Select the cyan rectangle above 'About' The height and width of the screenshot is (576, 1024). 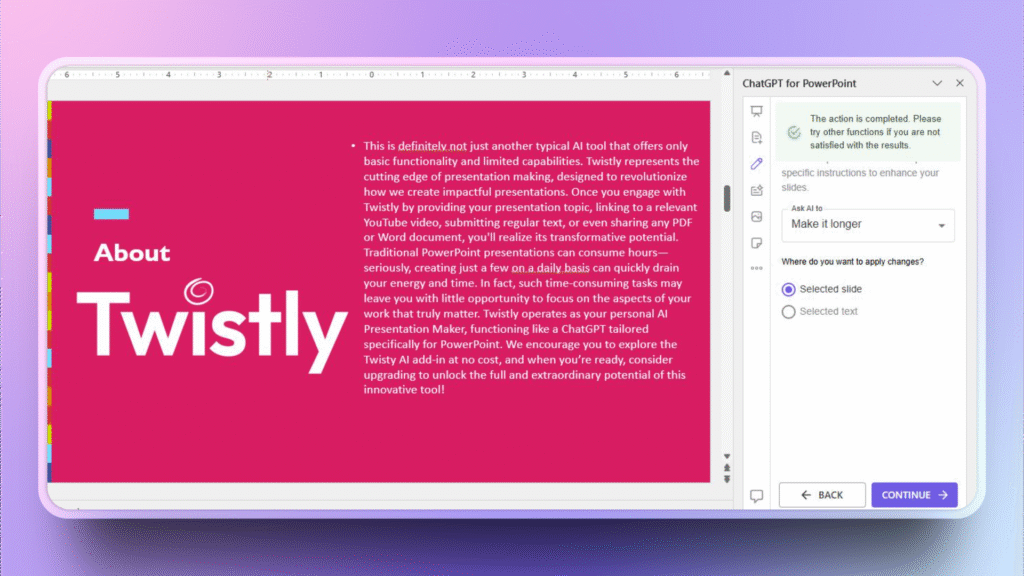(111, 213)
